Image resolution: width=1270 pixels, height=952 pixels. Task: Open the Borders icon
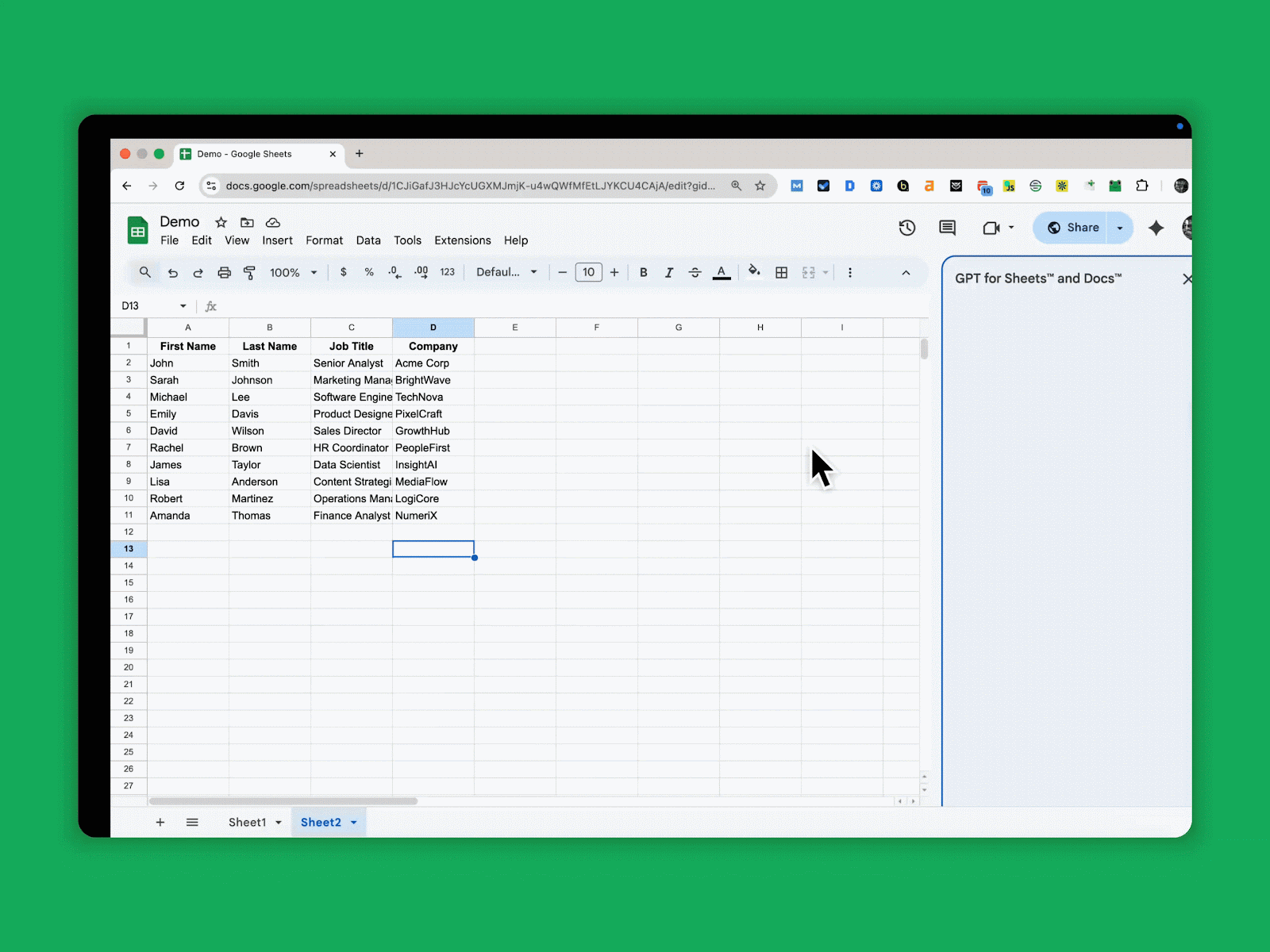(781, 272)
